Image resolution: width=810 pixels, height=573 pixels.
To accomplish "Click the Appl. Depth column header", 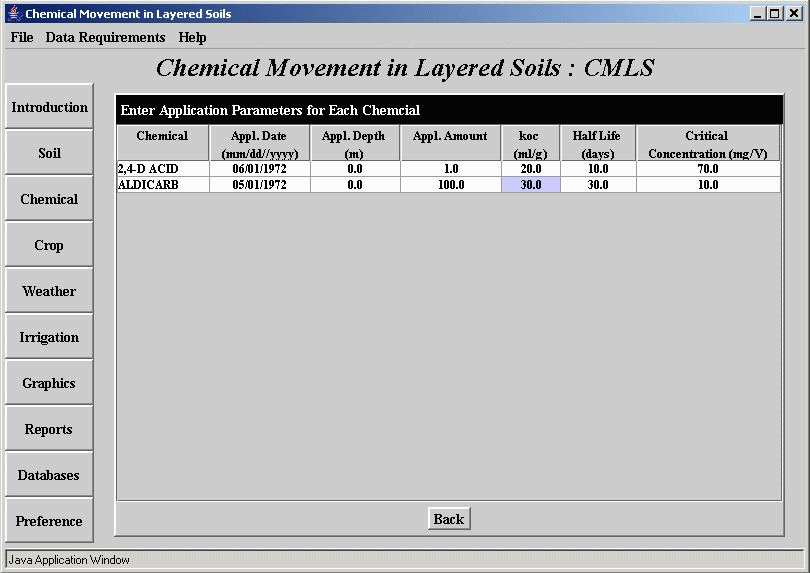I will point(355,143).
